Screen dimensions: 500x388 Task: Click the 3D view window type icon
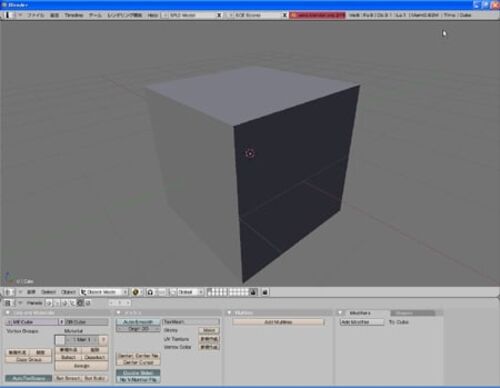click(8, 292)
